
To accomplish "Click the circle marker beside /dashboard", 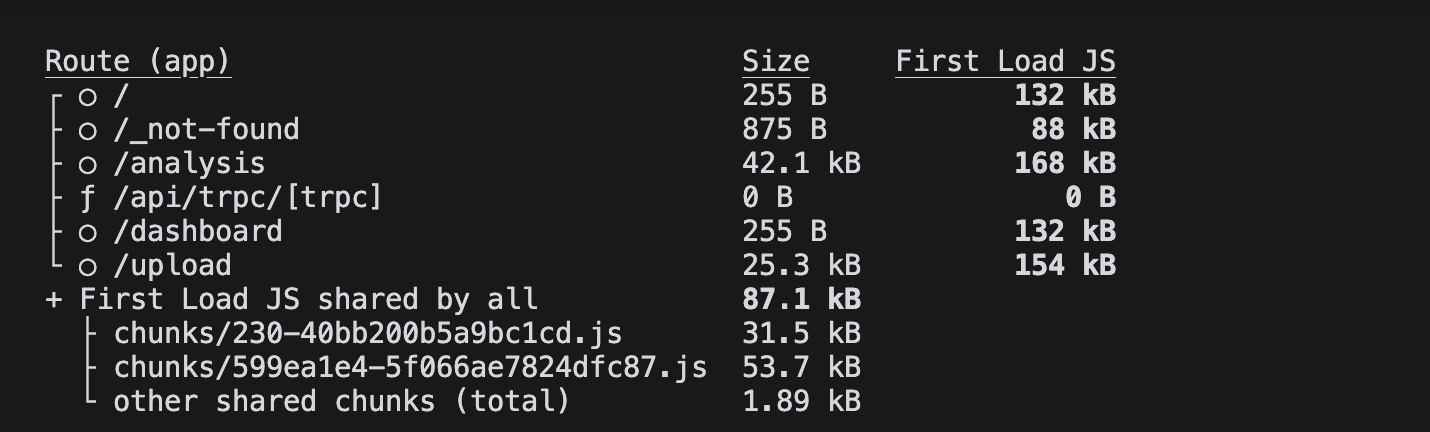I will pyautogui.click(x=88, y=232).
